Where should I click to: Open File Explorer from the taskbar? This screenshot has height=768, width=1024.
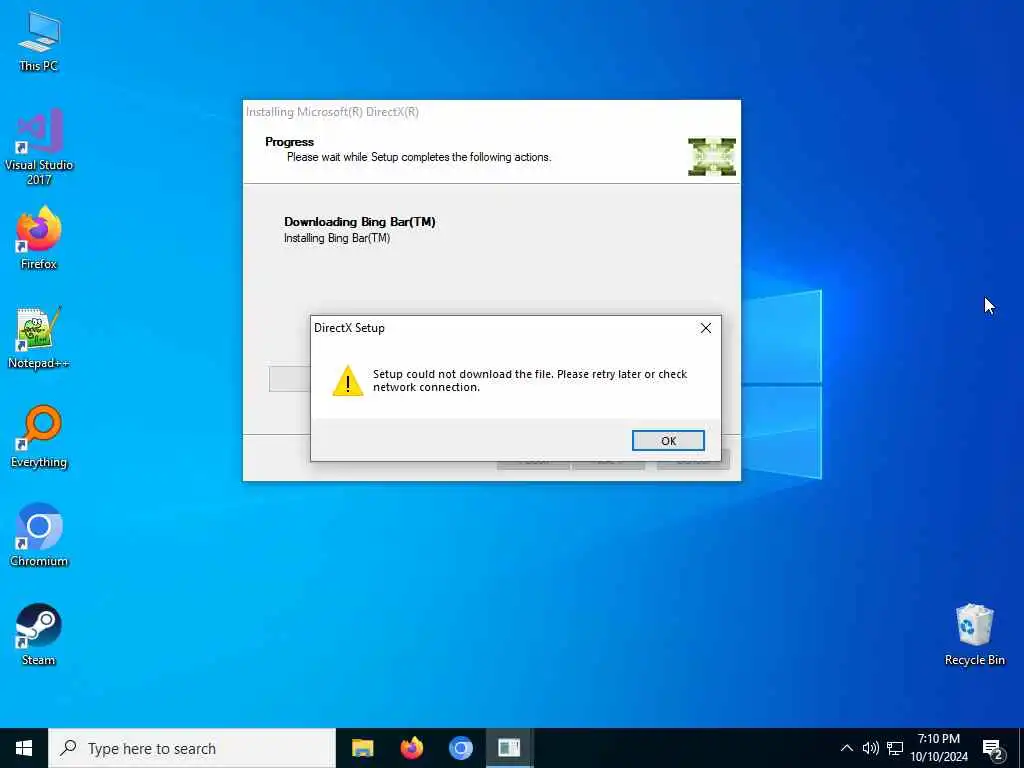[x=362, y=748]
